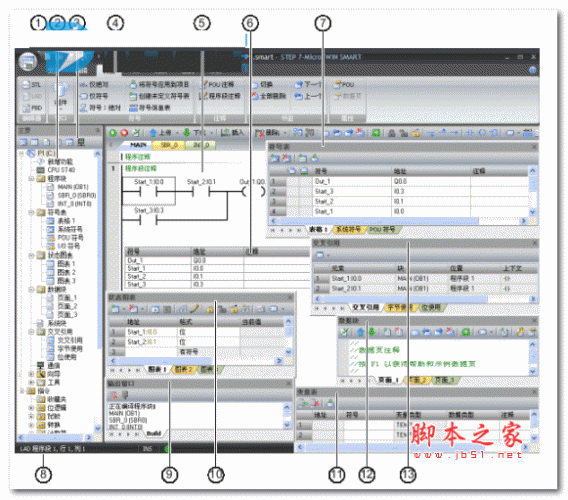Expand the 向导 tree folder
The width and height of the screenshot is (568, 500).
point(32,374)
